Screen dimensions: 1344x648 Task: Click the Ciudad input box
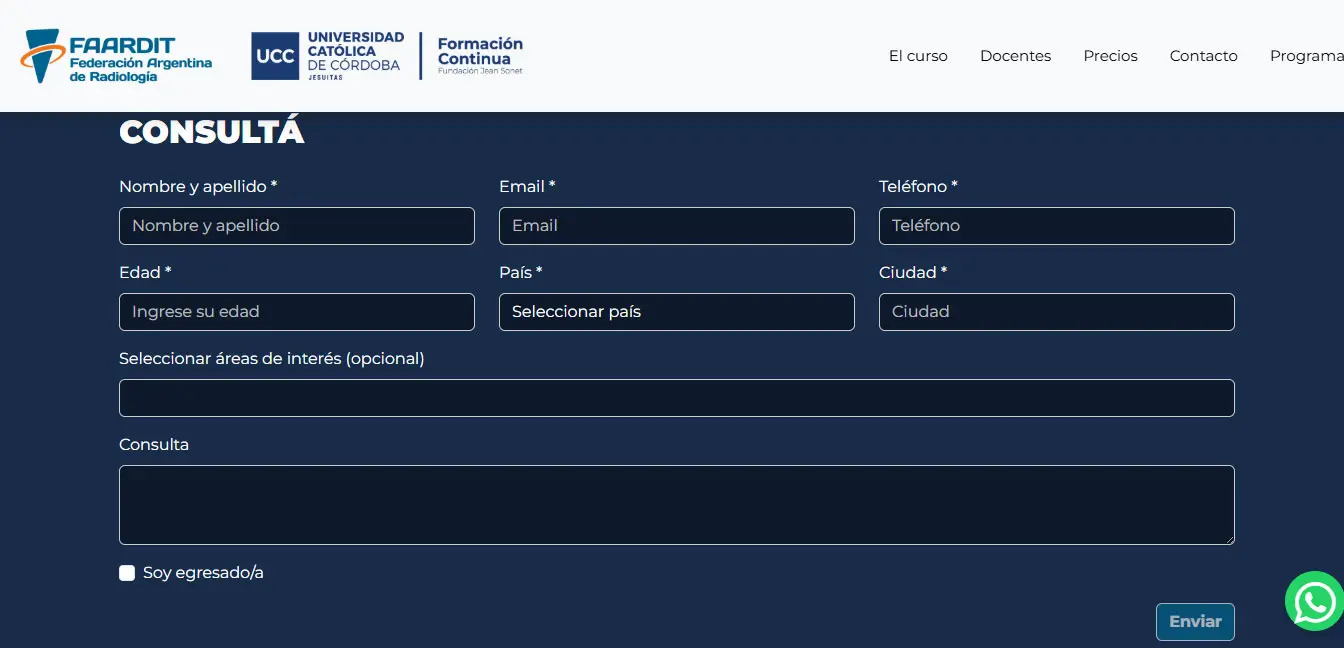[1057, 312]
